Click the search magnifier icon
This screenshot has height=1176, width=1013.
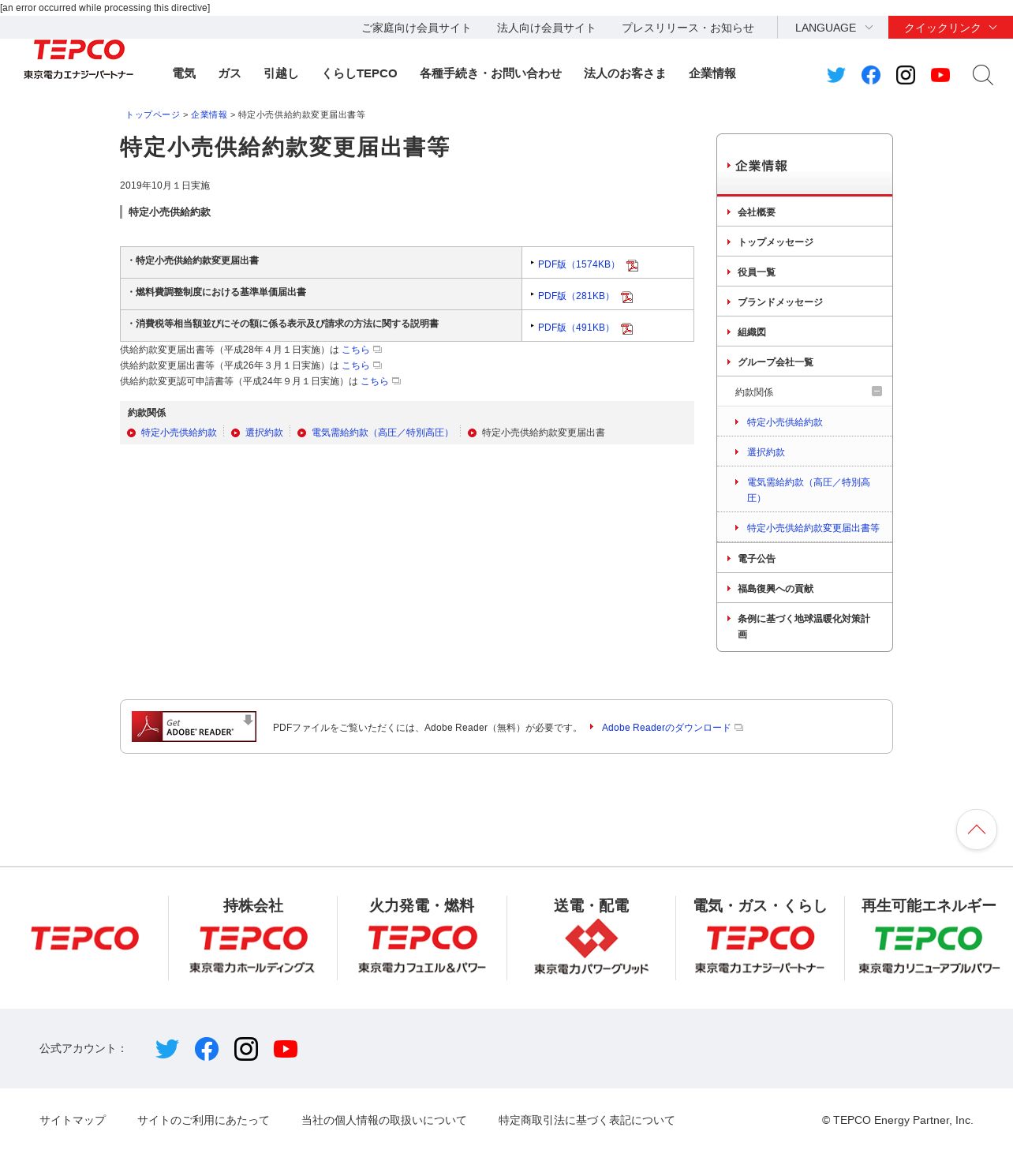tap(982, 75)
